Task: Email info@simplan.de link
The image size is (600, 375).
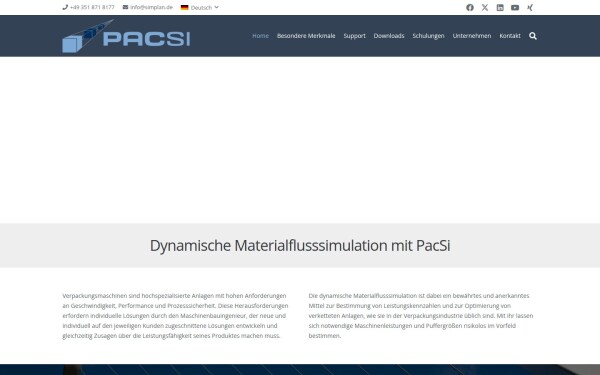Action: 151,7
